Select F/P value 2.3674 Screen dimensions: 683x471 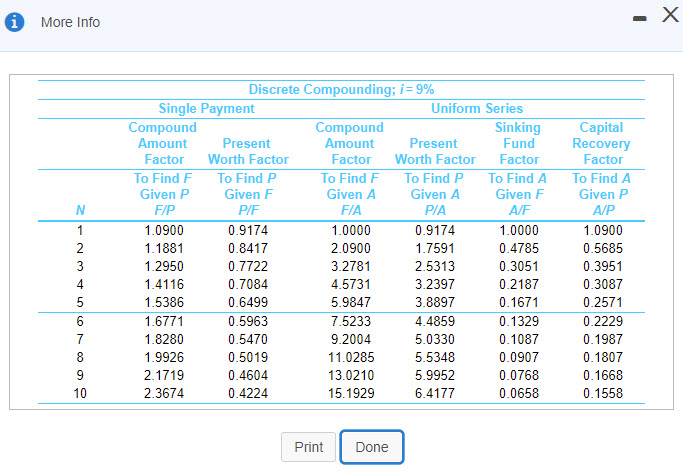pyautogui.click(x=164, y=393)
